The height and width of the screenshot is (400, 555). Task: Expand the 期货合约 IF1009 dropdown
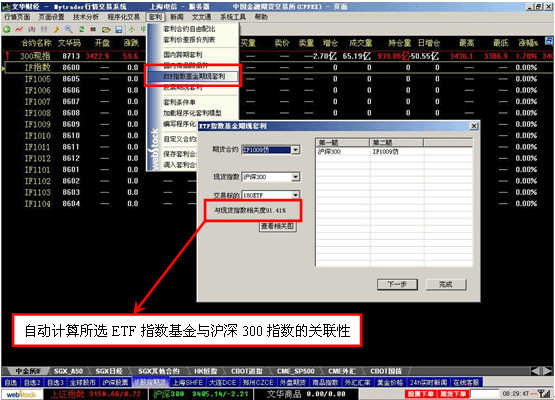(x=296, y=150)
